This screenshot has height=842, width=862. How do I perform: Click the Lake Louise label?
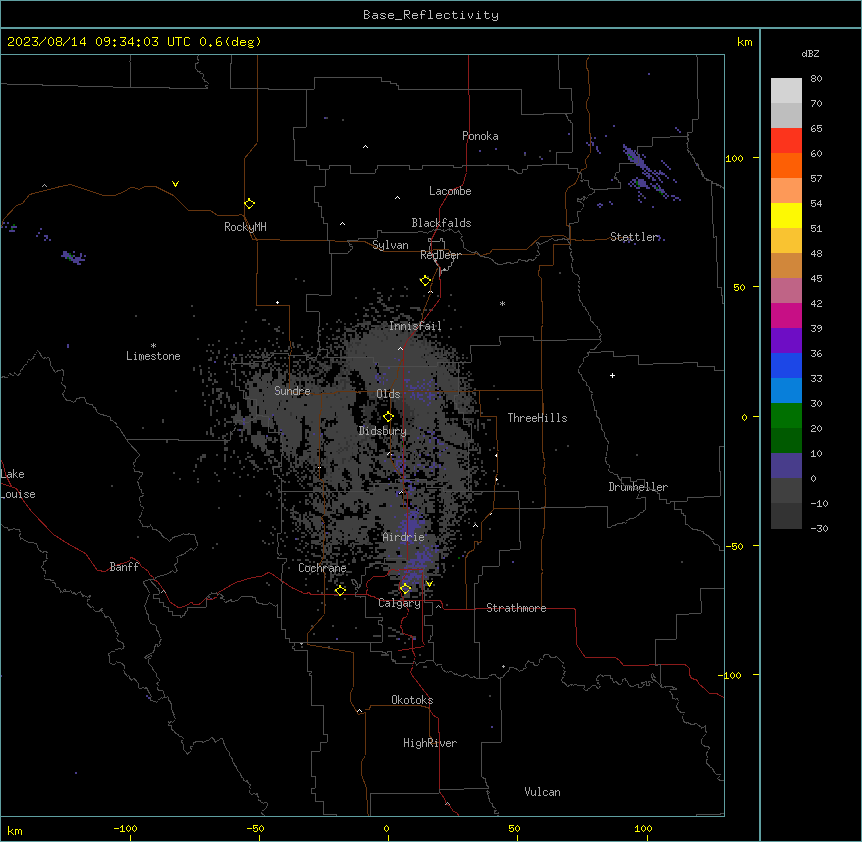point(18,484)
